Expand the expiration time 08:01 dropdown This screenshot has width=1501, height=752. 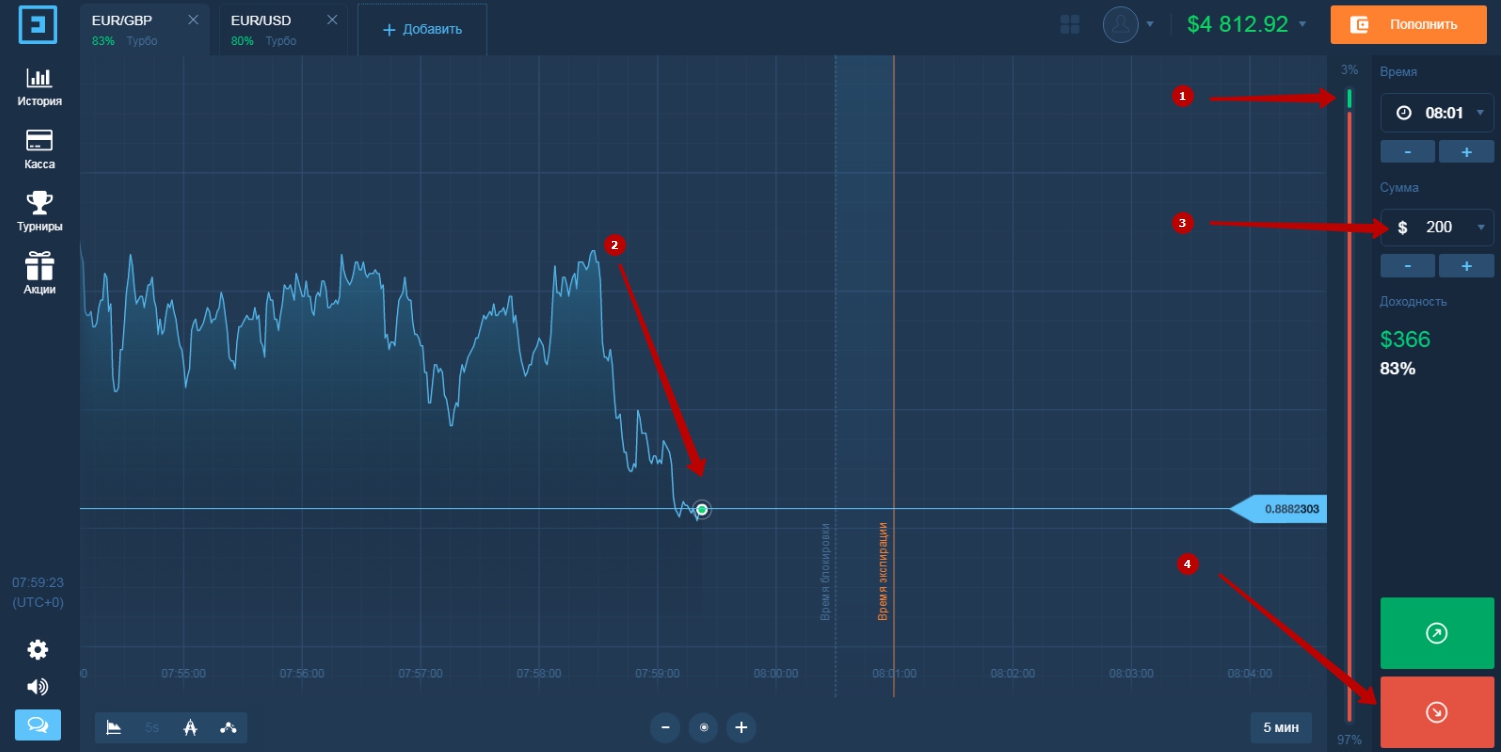point(1481,113)
